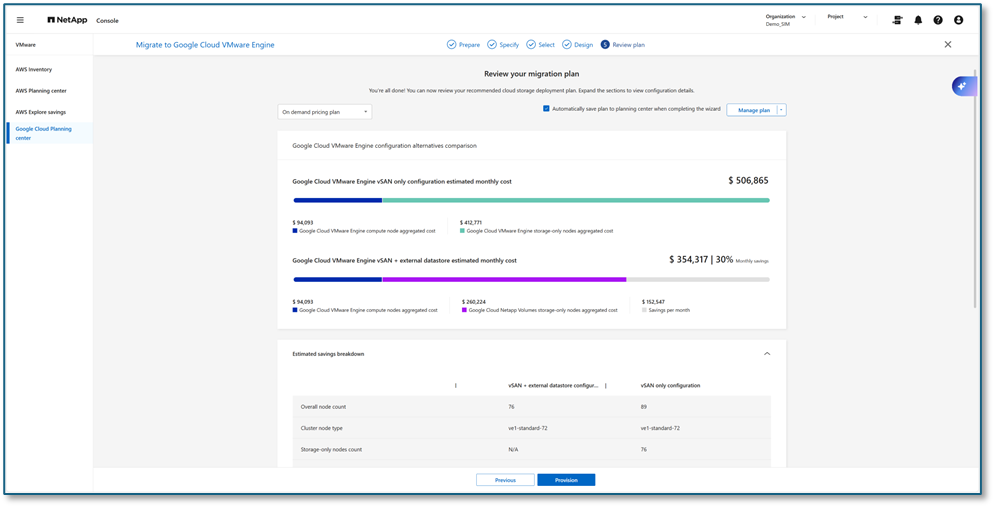
Task: Open the agents connector icon in header
Action: (x=897, y=20)
